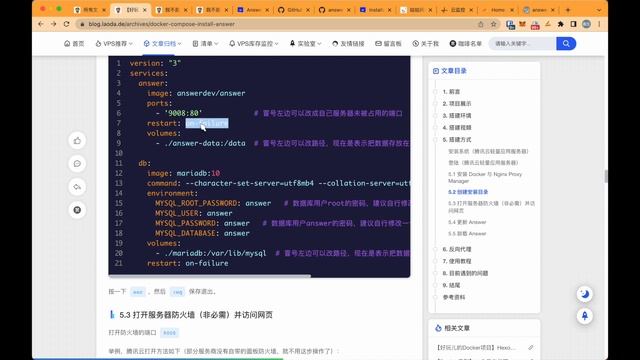
Task: Expand the 文章归档 dropdown menu
Action: point(162,43)
